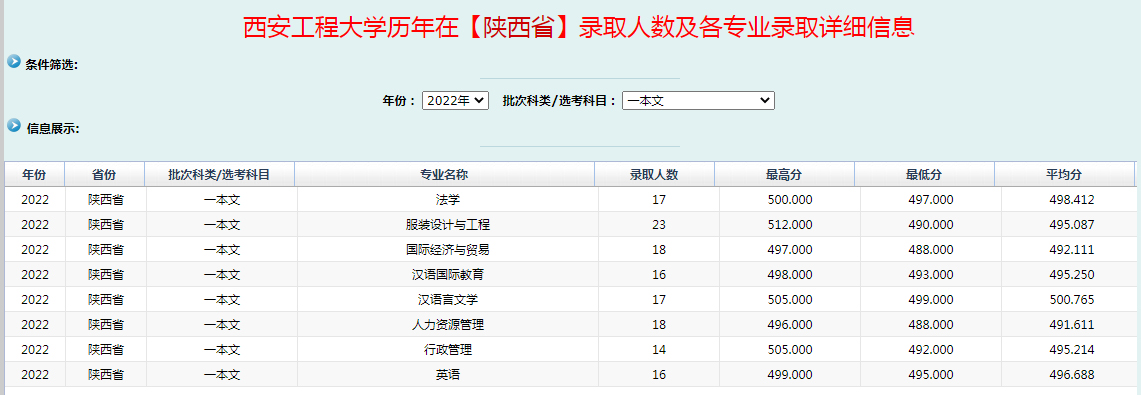Image resolution: width=1141 pixels, height=395 pixels.
Task: Select the 行政管理 major cell
Action: (448, 350)
